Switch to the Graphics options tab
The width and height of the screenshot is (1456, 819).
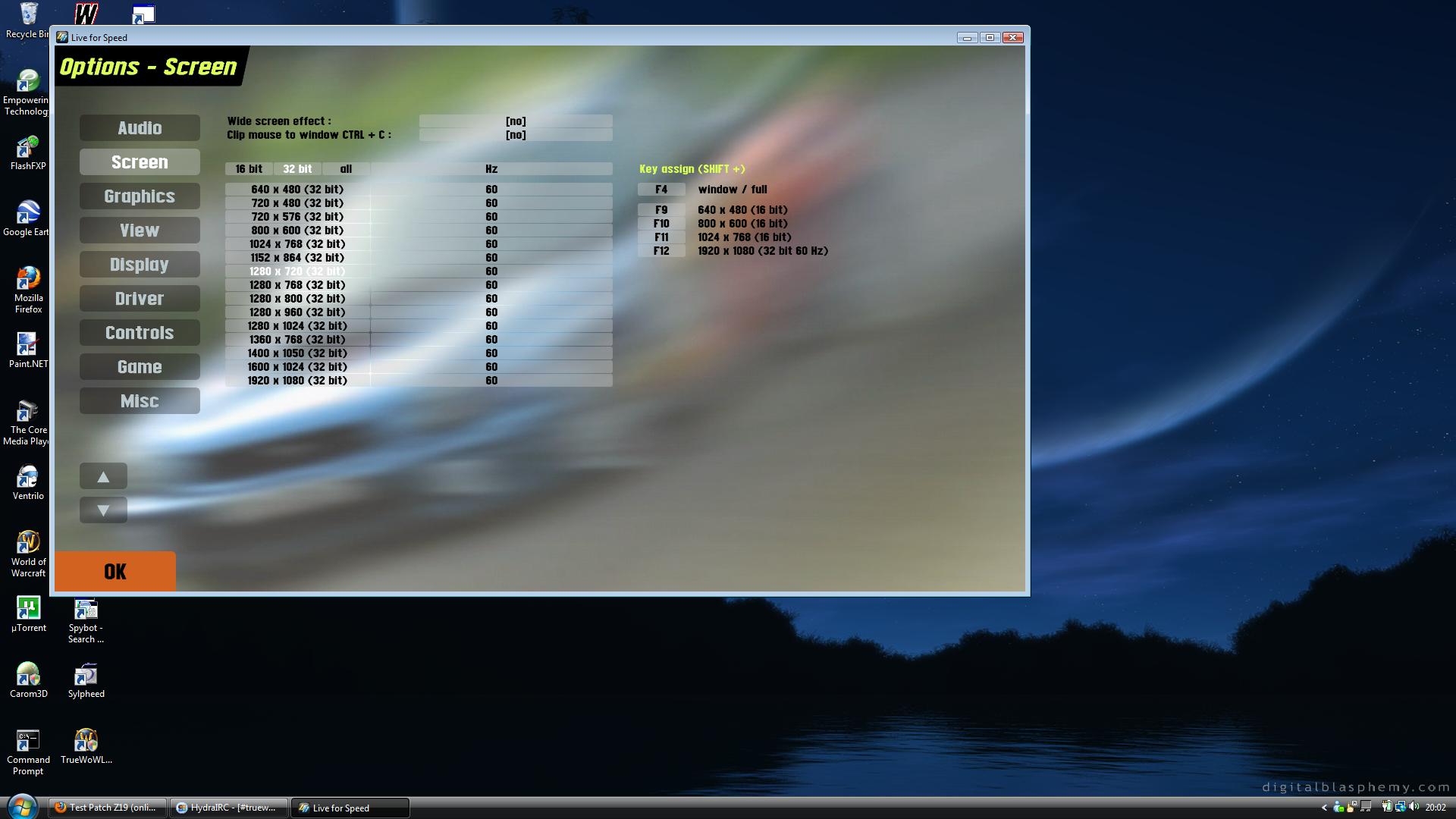pos(140,196)
